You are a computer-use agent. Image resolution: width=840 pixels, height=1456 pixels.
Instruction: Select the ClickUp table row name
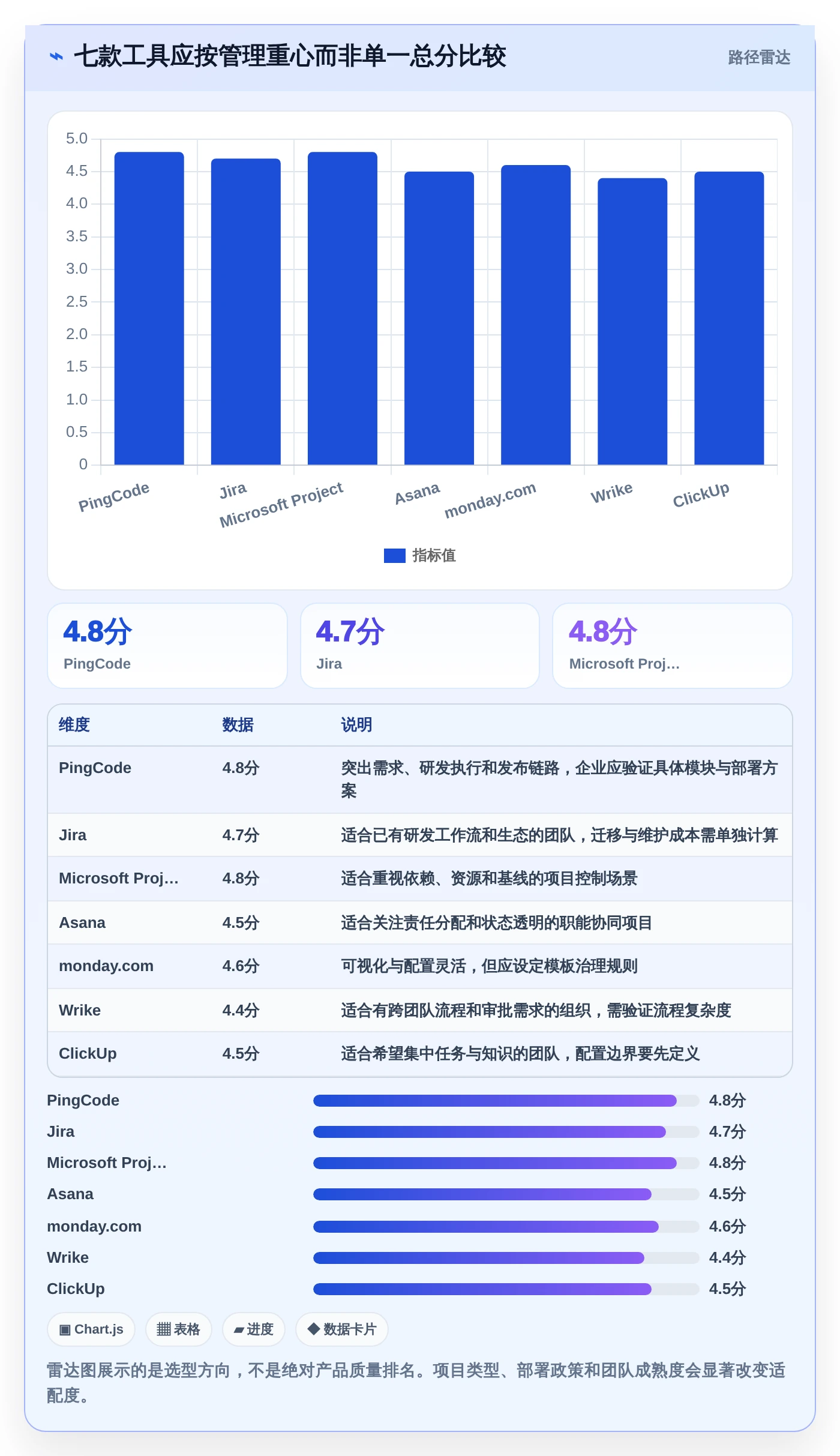(88, 1054)
